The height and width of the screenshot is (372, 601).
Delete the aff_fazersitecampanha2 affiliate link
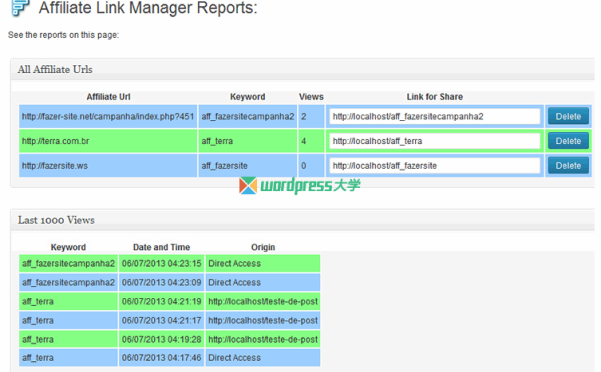pos(568,116)
